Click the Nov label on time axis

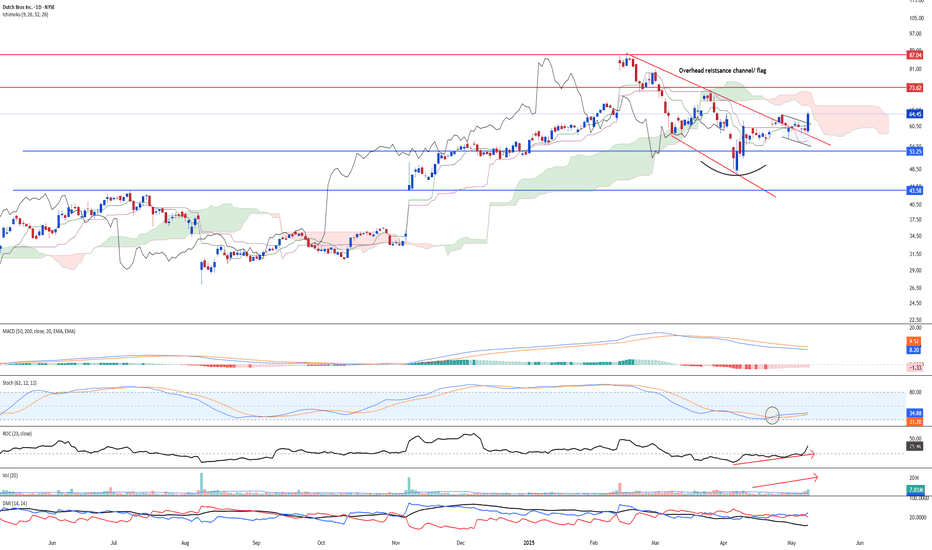[396, 543]
